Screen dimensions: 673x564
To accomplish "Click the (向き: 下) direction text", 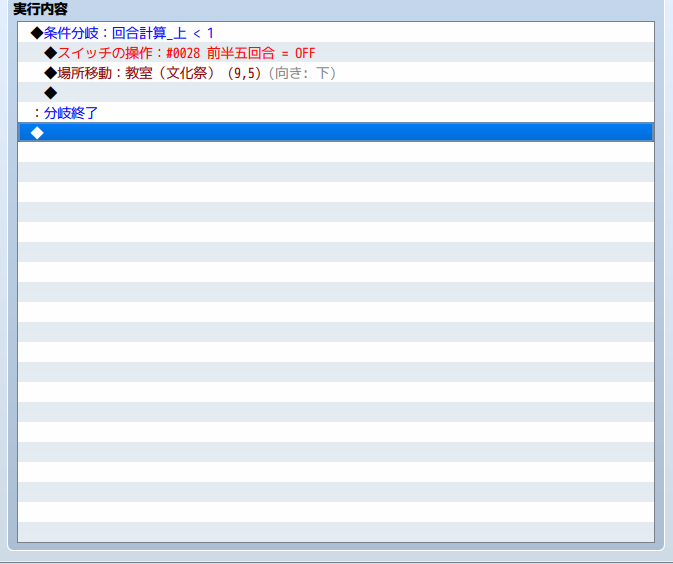I will [302, 73].
